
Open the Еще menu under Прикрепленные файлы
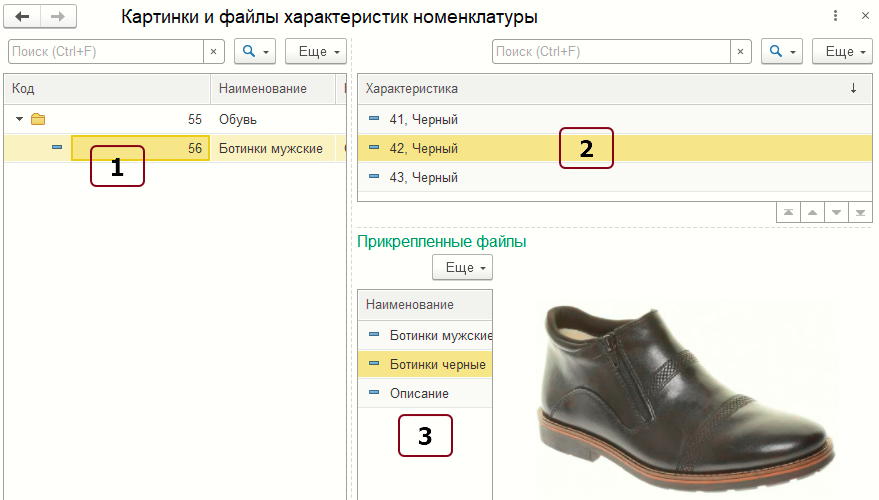(462, 268)
